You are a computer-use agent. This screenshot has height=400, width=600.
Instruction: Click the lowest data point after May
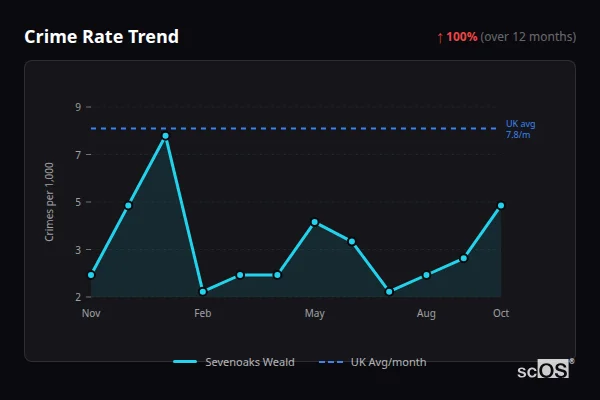tap(389, 292)
